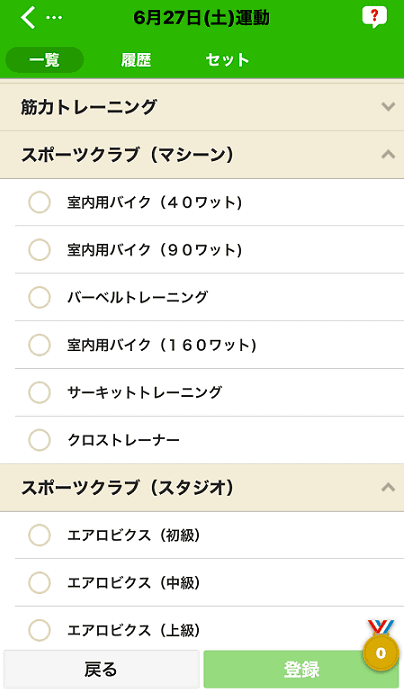The height and width of the screenshot is (693, 404).
Task: Expand the 筋力トレーニング section chevron
Action: point(388,107)
